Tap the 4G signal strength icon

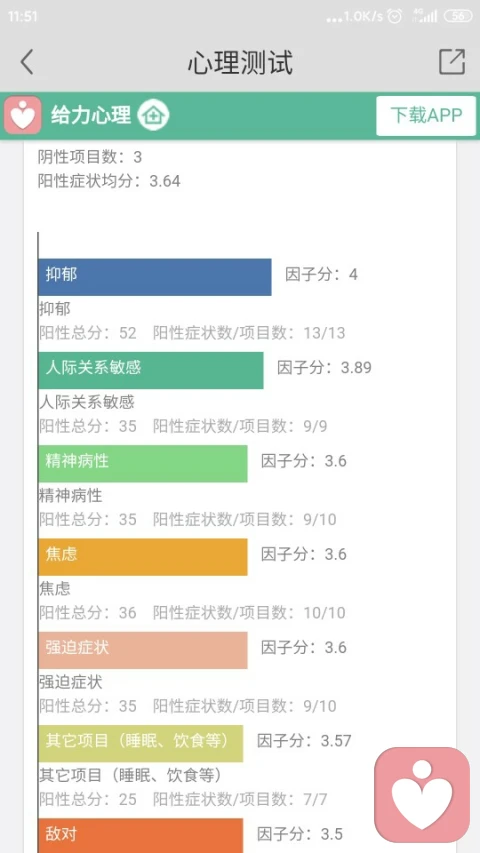coord(425,16)
